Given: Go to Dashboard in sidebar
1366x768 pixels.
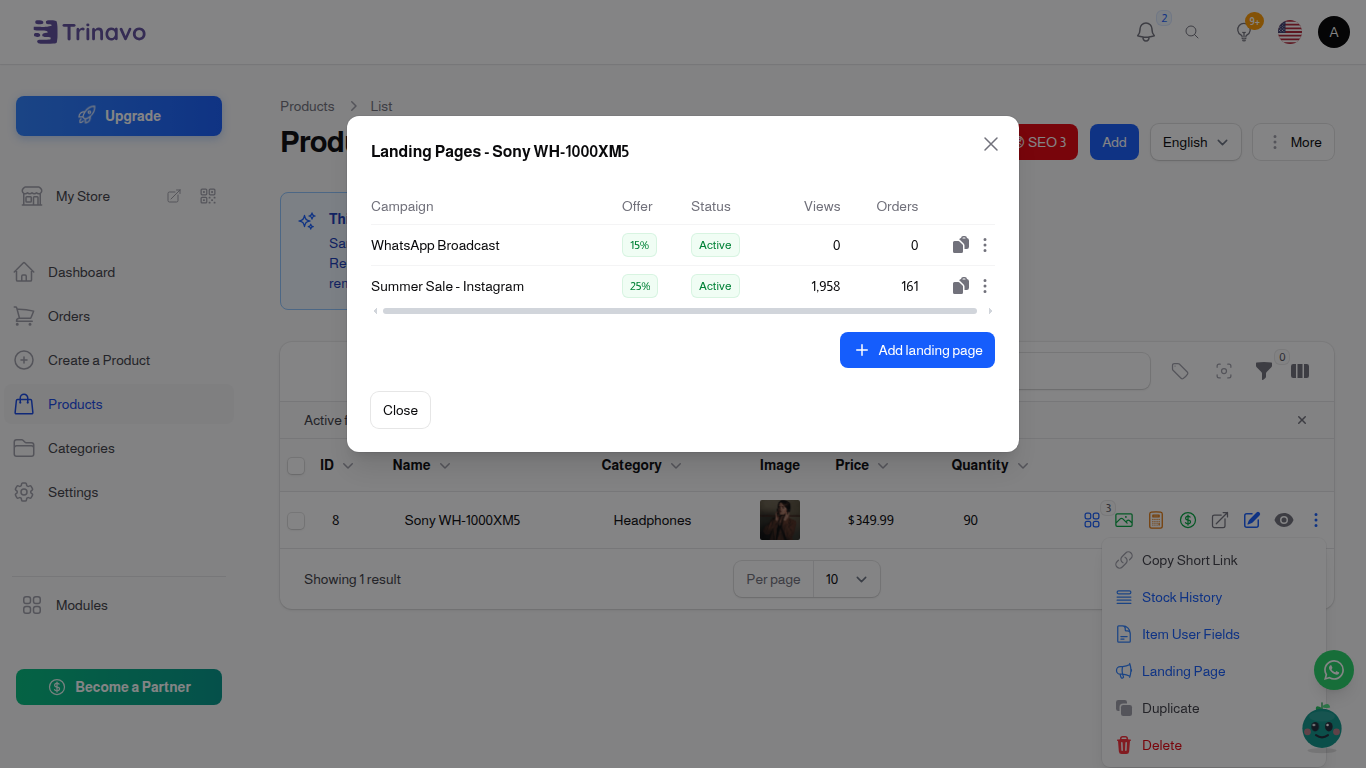Looking at the screenshot, I should (119, 272).
